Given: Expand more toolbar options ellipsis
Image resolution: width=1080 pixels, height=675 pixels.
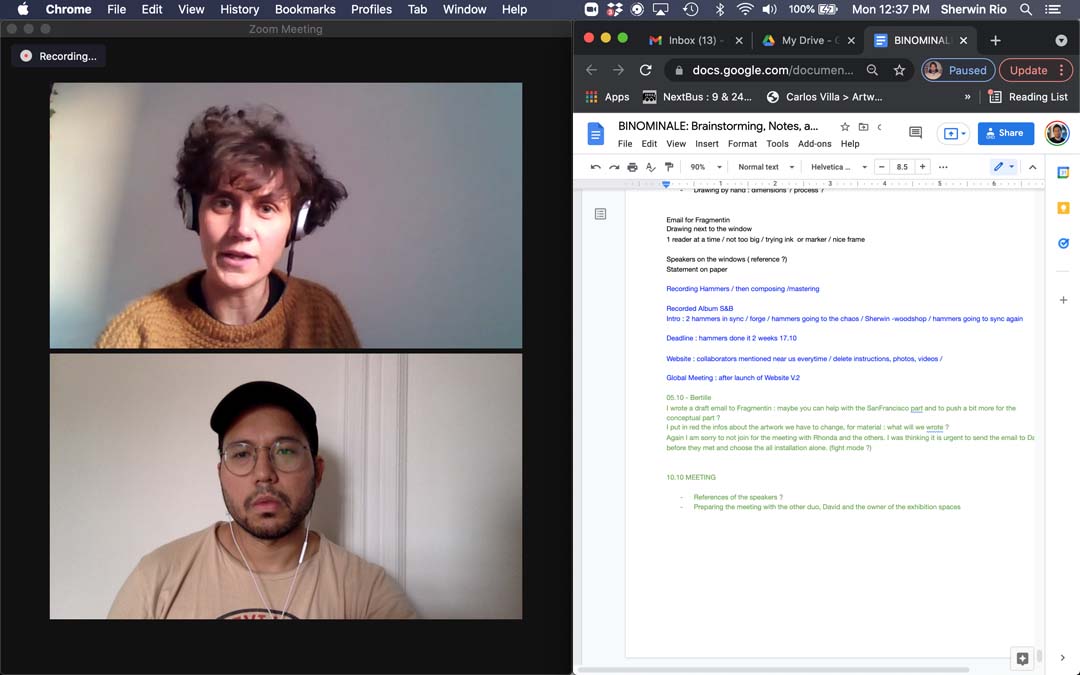Looking at the screenshot, I should [x=943, y=167].
